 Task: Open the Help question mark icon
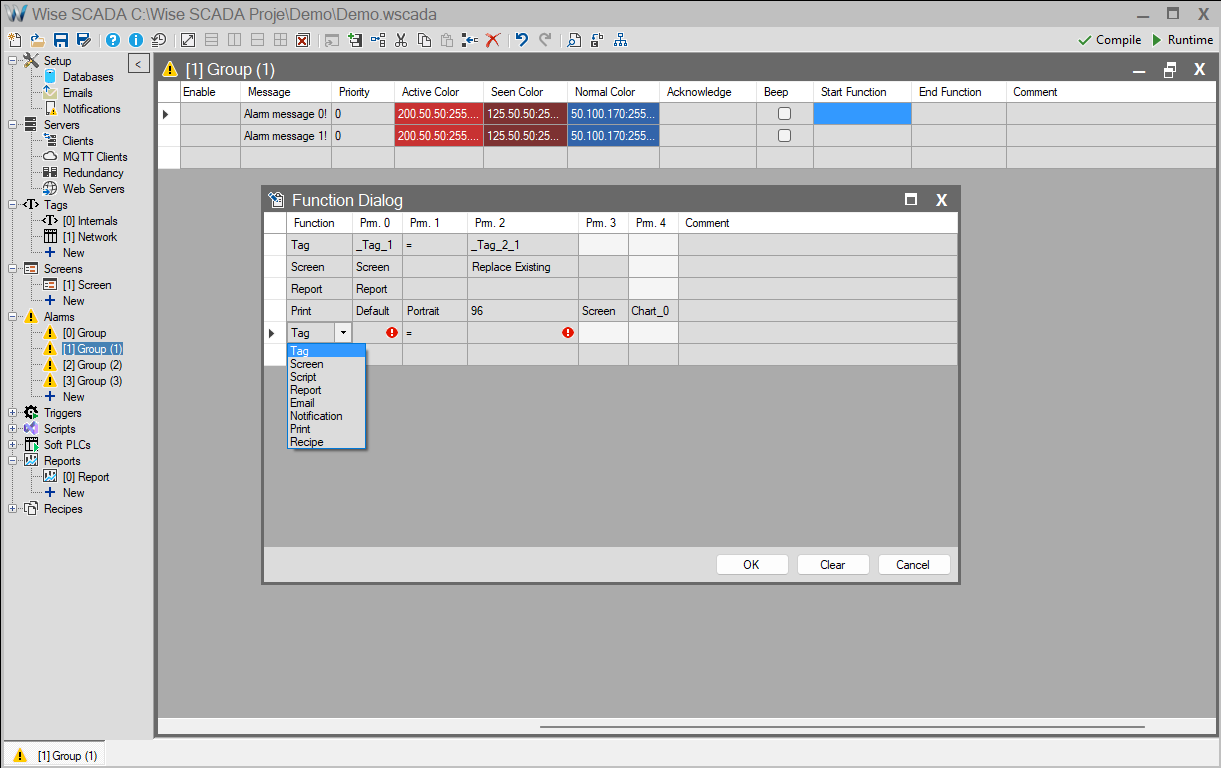(x=113, y=40)
